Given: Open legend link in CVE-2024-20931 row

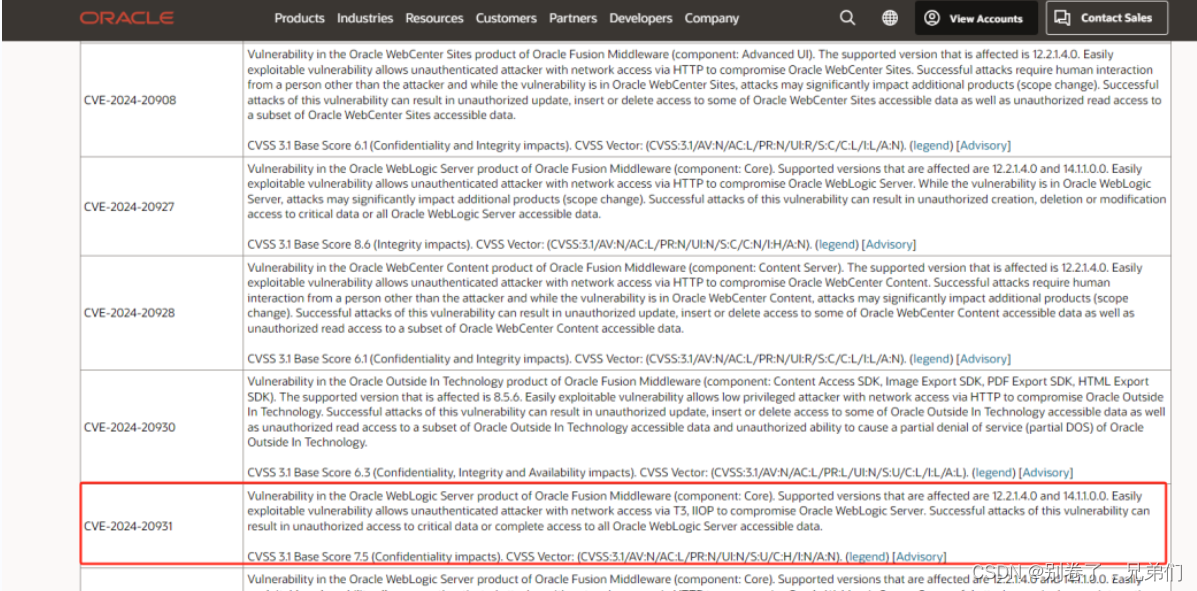Looking at the screenshot, I should click(866, 557).
